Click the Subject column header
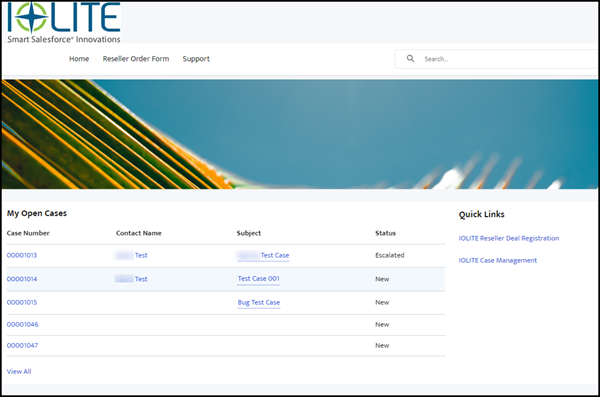 [249, 233]
